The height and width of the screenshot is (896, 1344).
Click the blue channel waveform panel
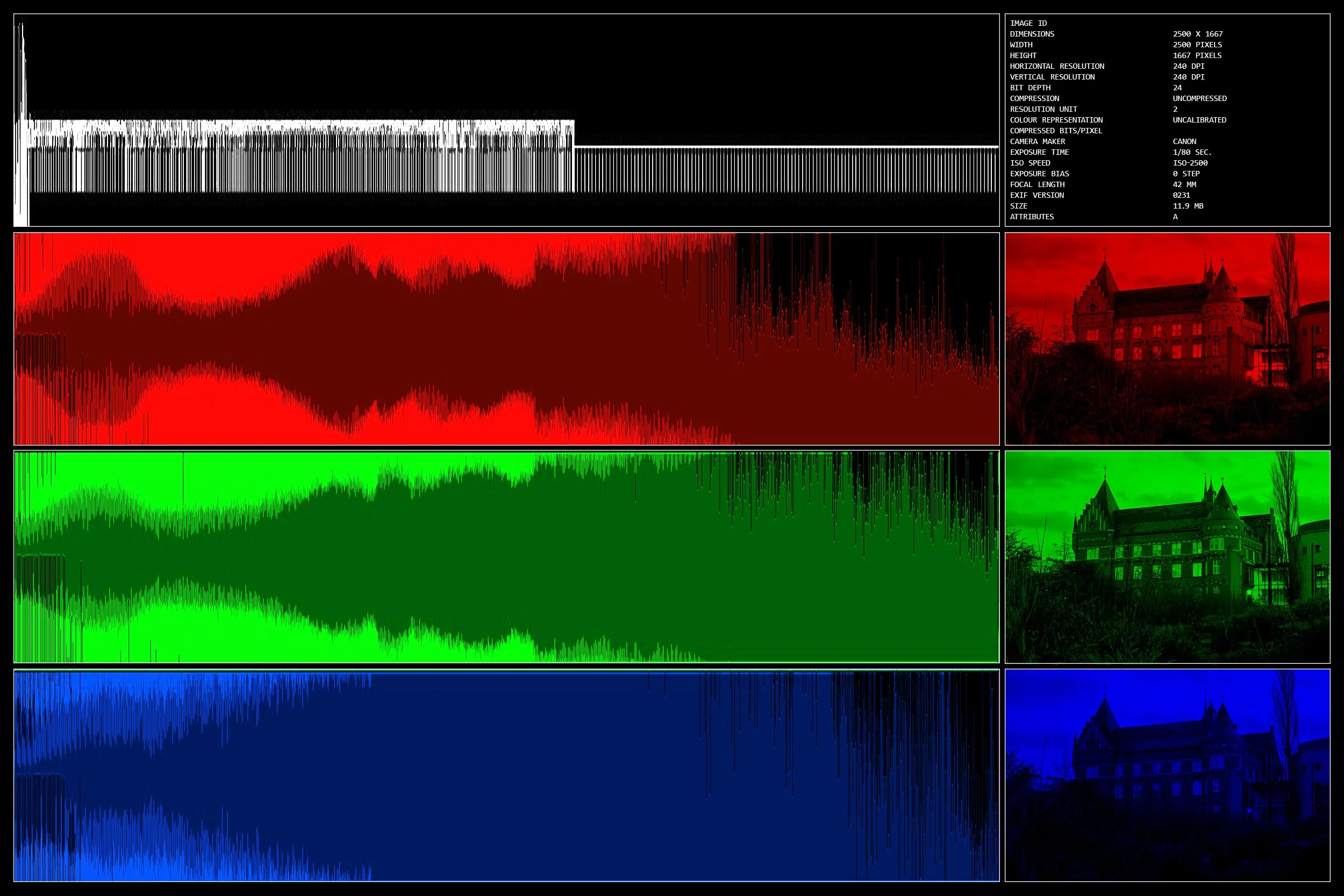[506, 775]
